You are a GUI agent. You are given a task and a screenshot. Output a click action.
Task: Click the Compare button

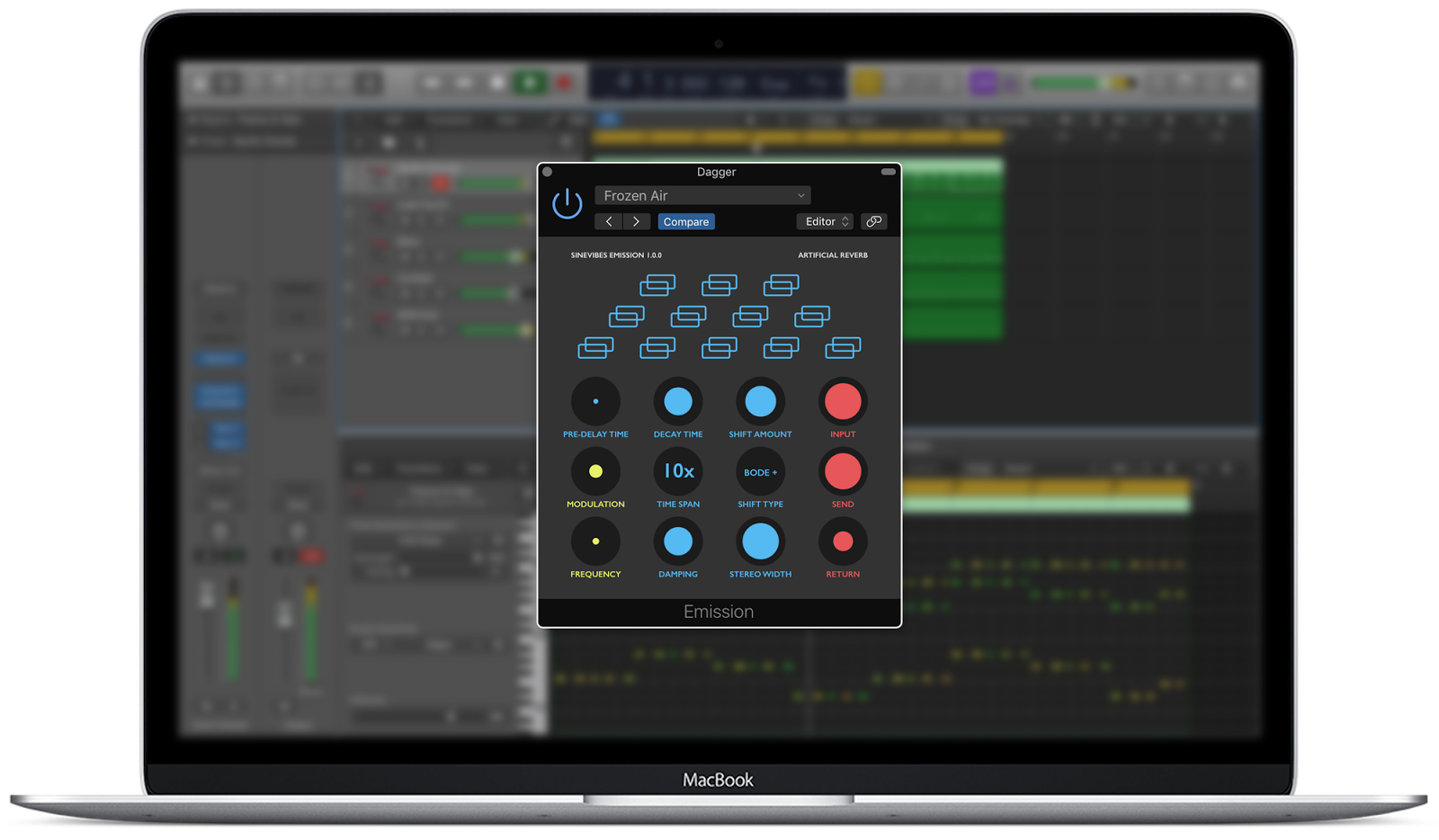click(686, 221)
